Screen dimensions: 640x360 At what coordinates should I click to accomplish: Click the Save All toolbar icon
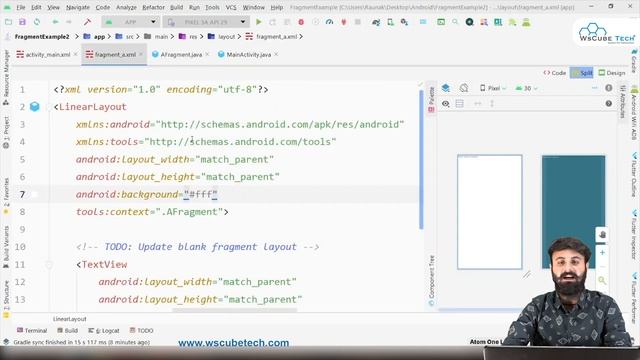click(22, 22)
